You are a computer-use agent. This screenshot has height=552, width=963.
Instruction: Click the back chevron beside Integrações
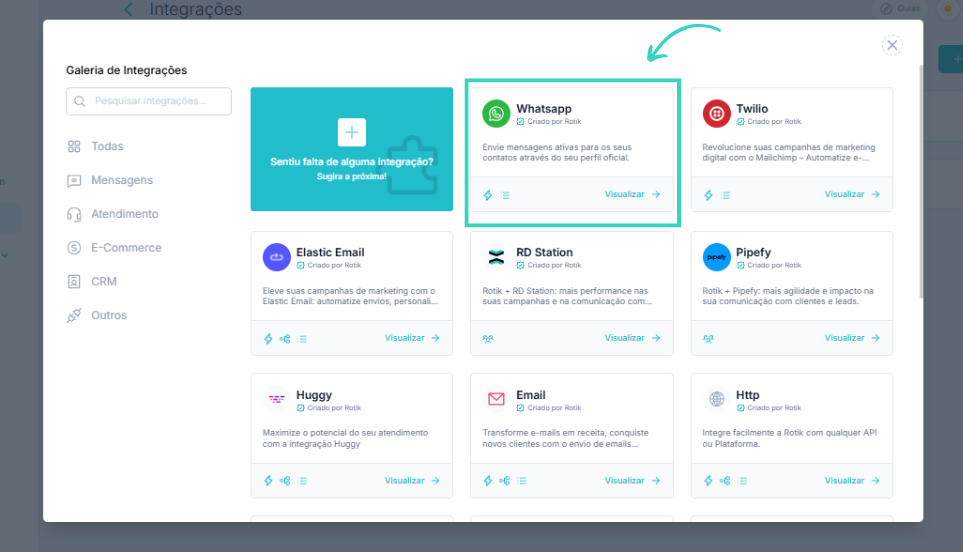pyautogui.click(x=128, y=9)
